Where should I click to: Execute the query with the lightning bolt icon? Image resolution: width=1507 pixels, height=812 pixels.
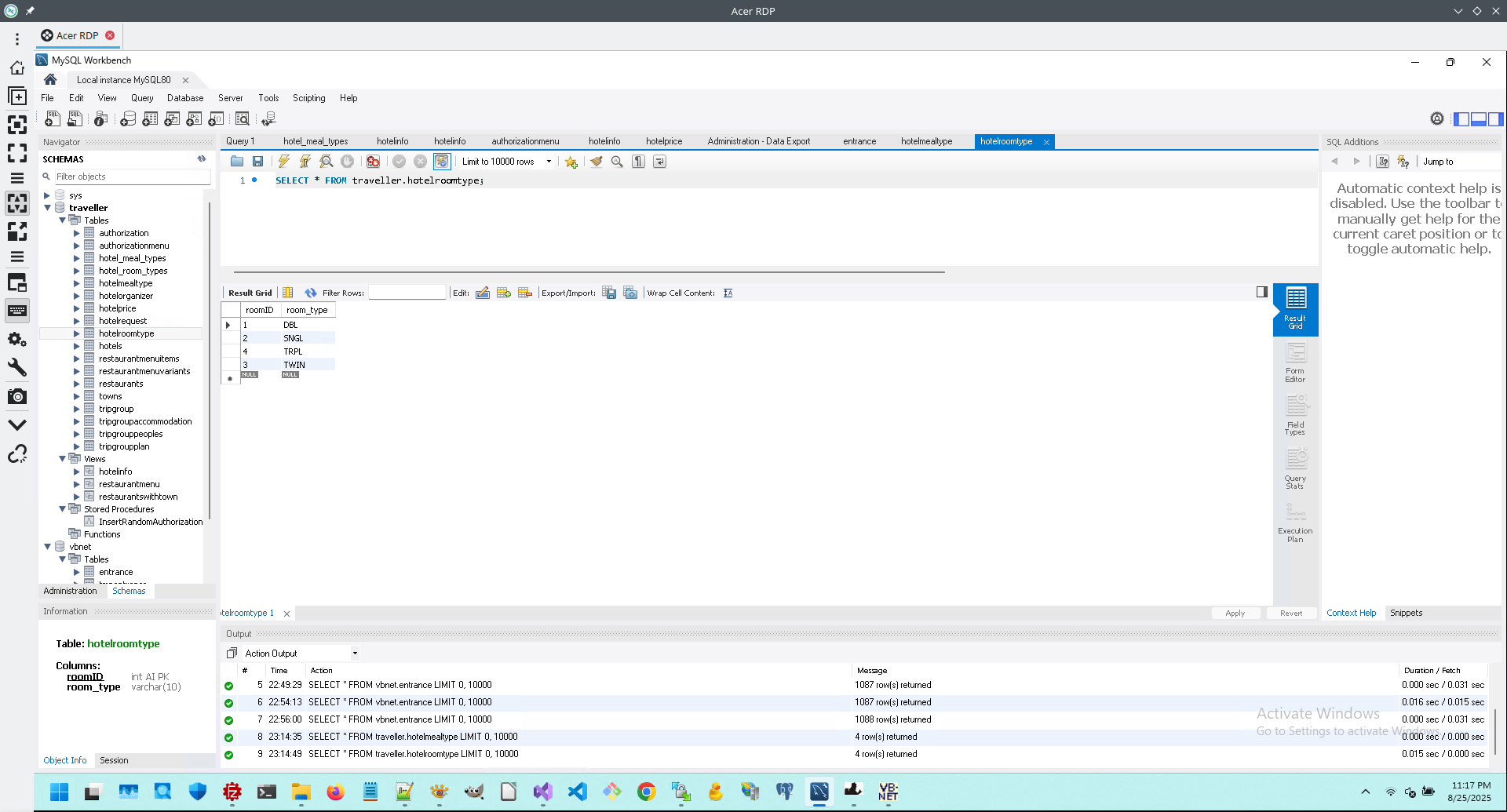click(284, 162)
